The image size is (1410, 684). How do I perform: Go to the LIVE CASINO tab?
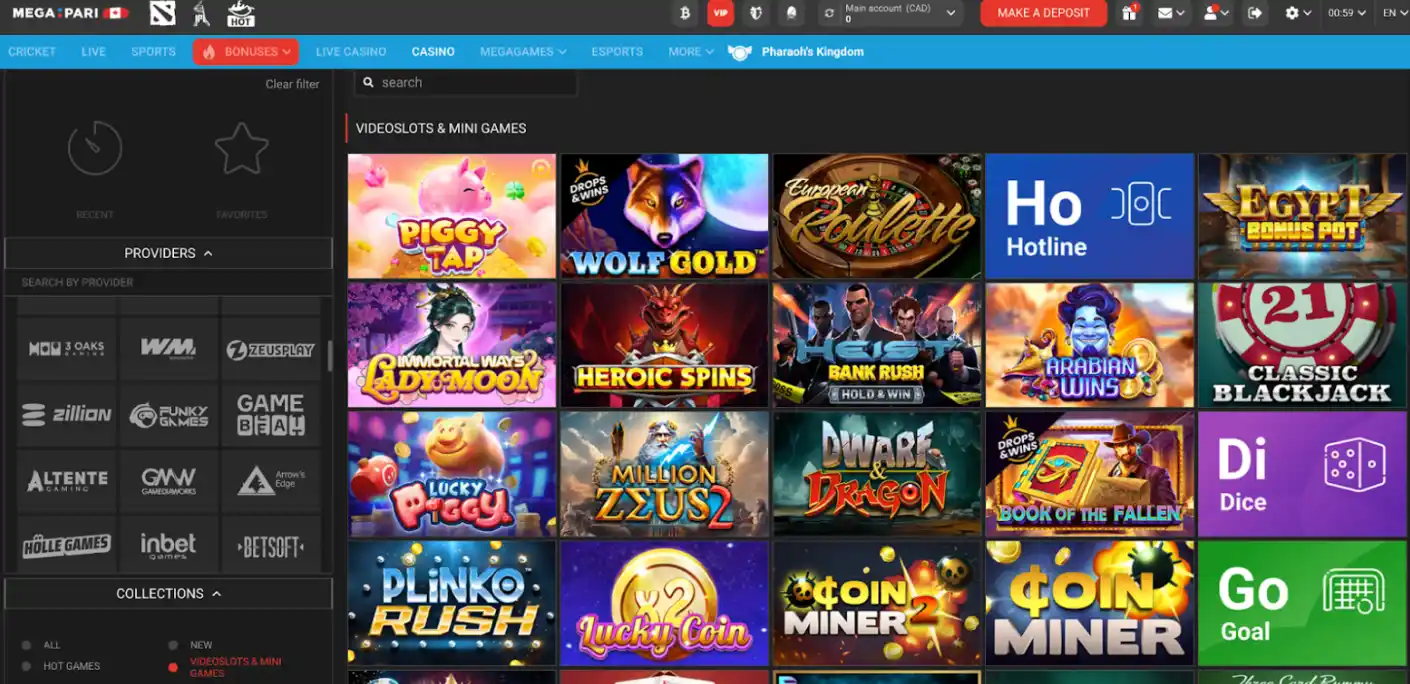(351, 52)
